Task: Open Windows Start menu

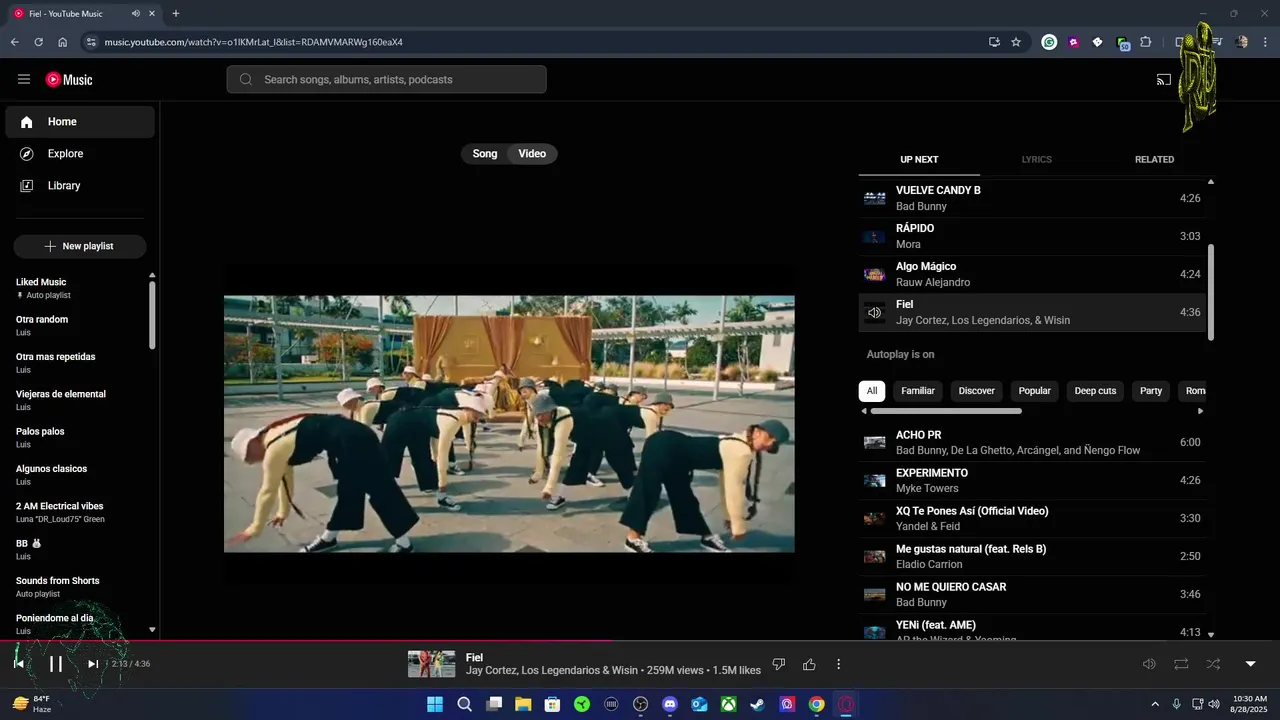Action: pos(435,704)
